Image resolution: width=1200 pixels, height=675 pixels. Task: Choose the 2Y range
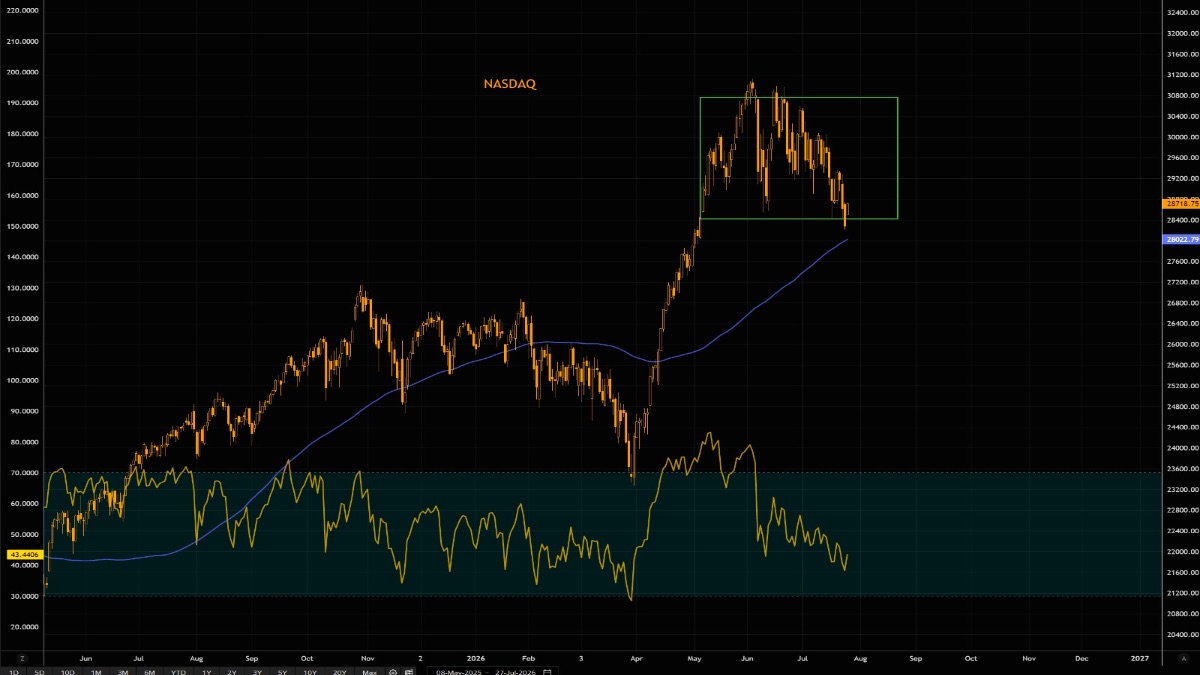[x=232, y=672]
